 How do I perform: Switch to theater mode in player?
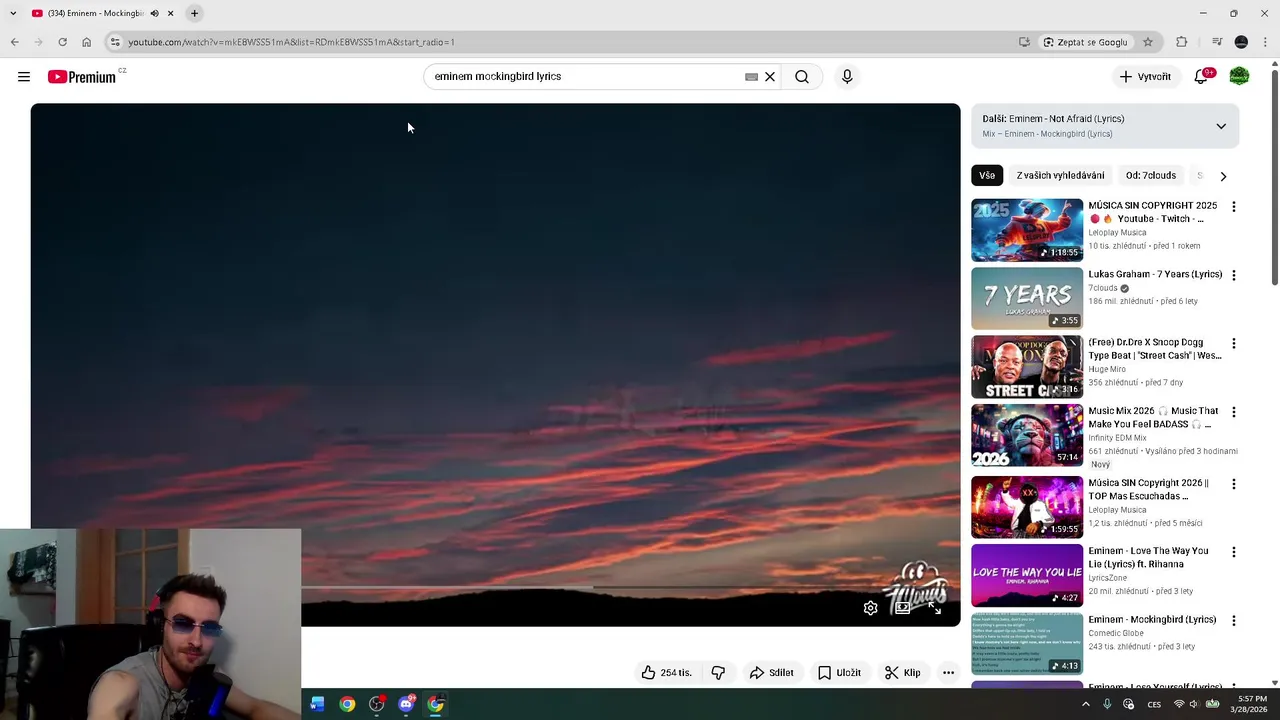(x=902, y=608)
